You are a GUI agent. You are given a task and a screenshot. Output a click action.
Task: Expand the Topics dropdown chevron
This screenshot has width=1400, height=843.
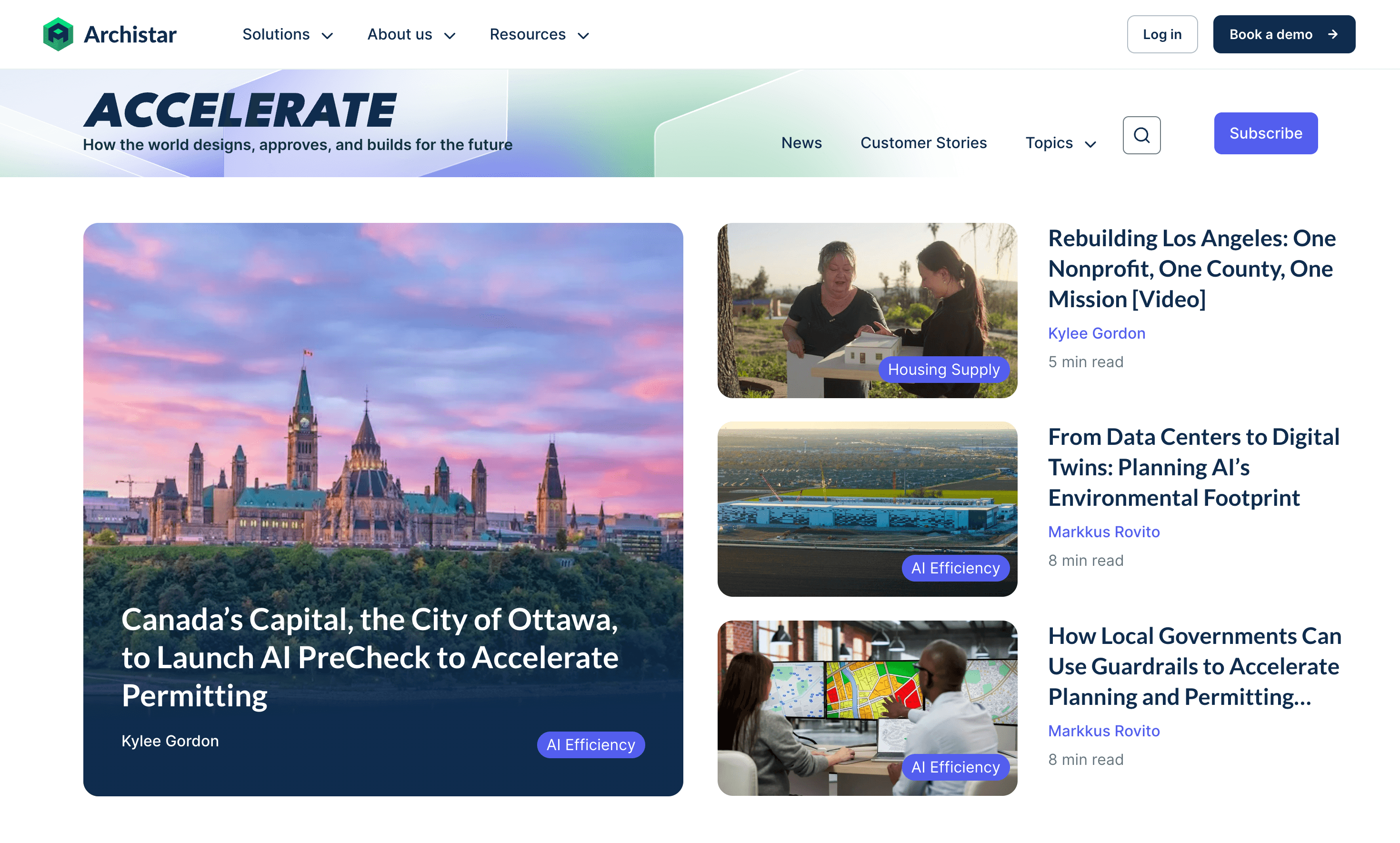click(1090, 144)
